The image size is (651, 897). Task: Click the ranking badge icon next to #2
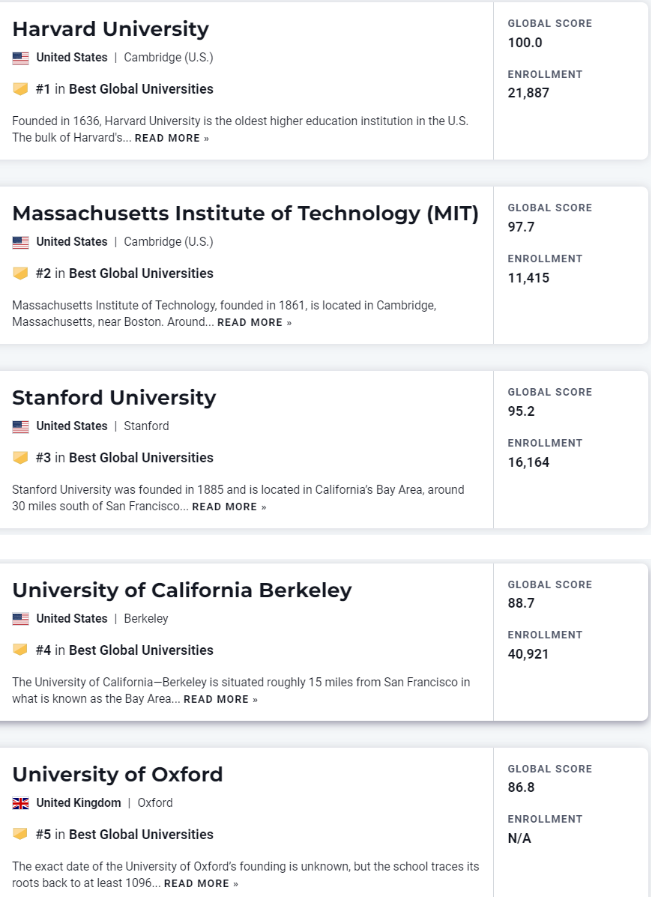(20, 273)
